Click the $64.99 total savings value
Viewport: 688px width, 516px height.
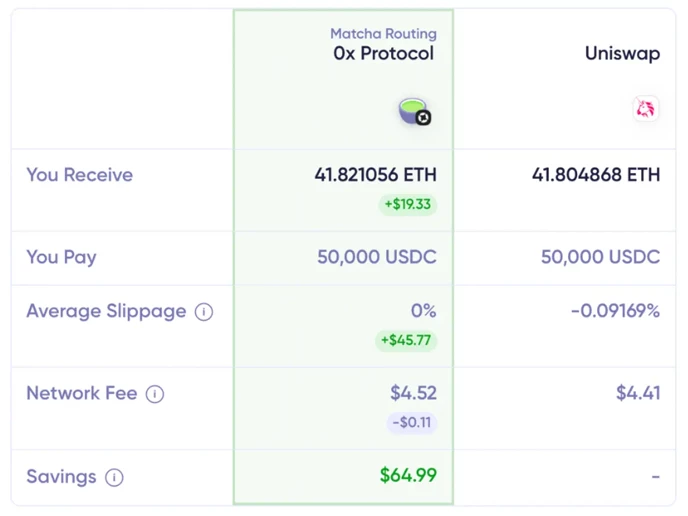coord(408,475)
